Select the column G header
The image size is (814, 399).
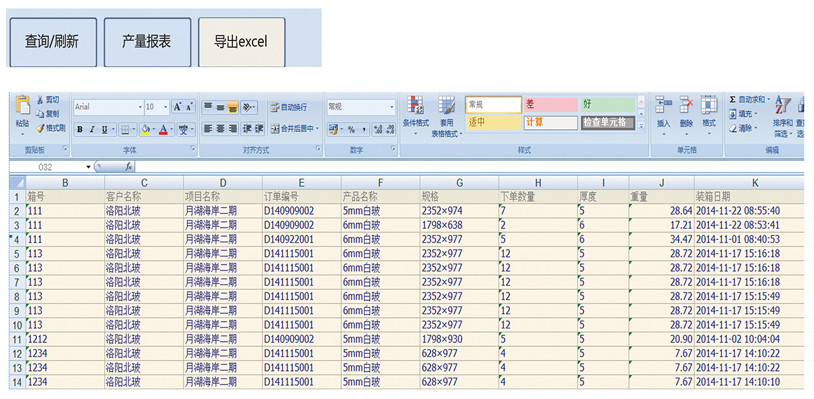pyautogui.click(x=459, y=183)
